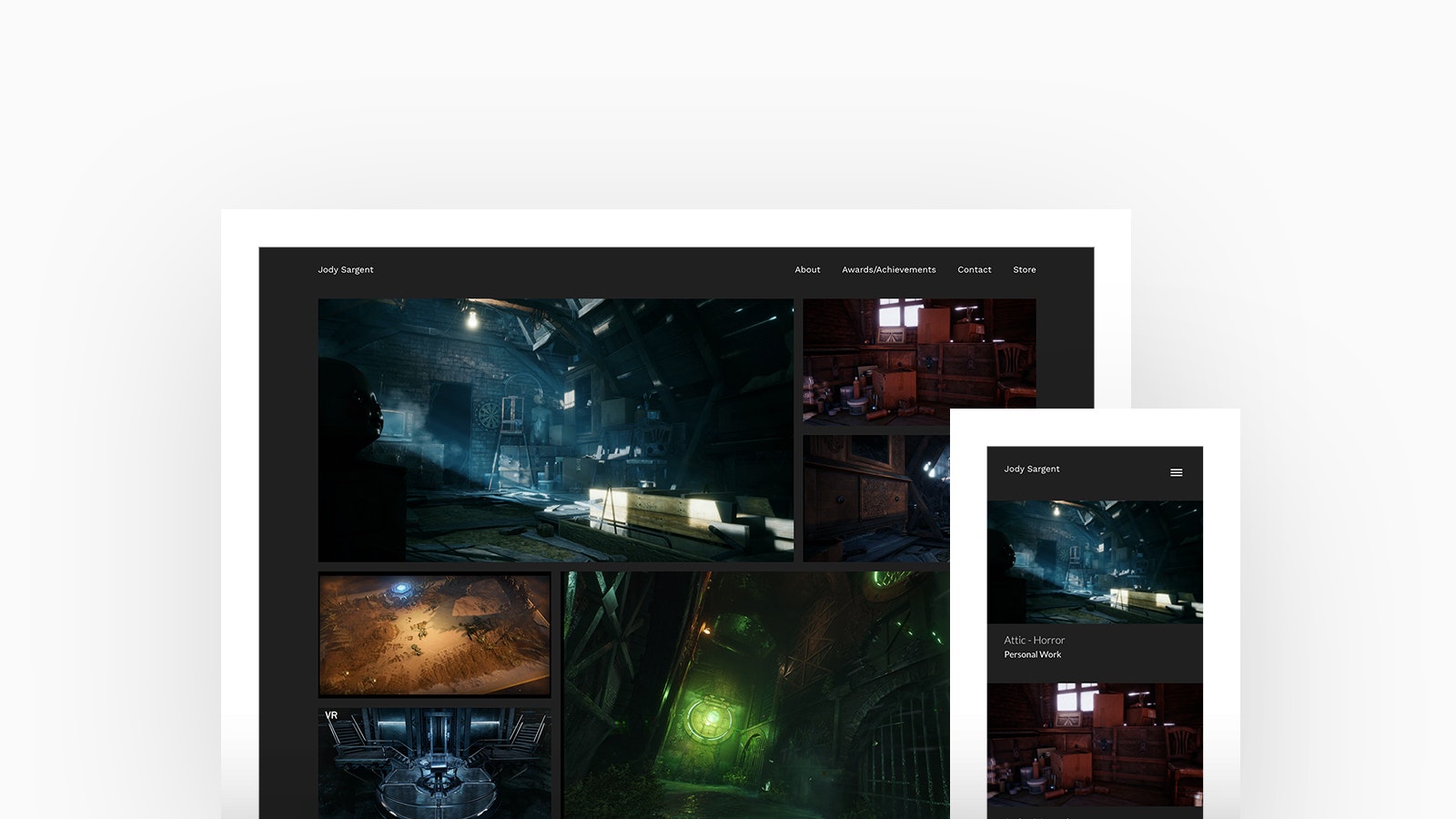This screenshot has width=1456, height=819.
Task: Go to the Contact page
Action: tap(974, 269)
